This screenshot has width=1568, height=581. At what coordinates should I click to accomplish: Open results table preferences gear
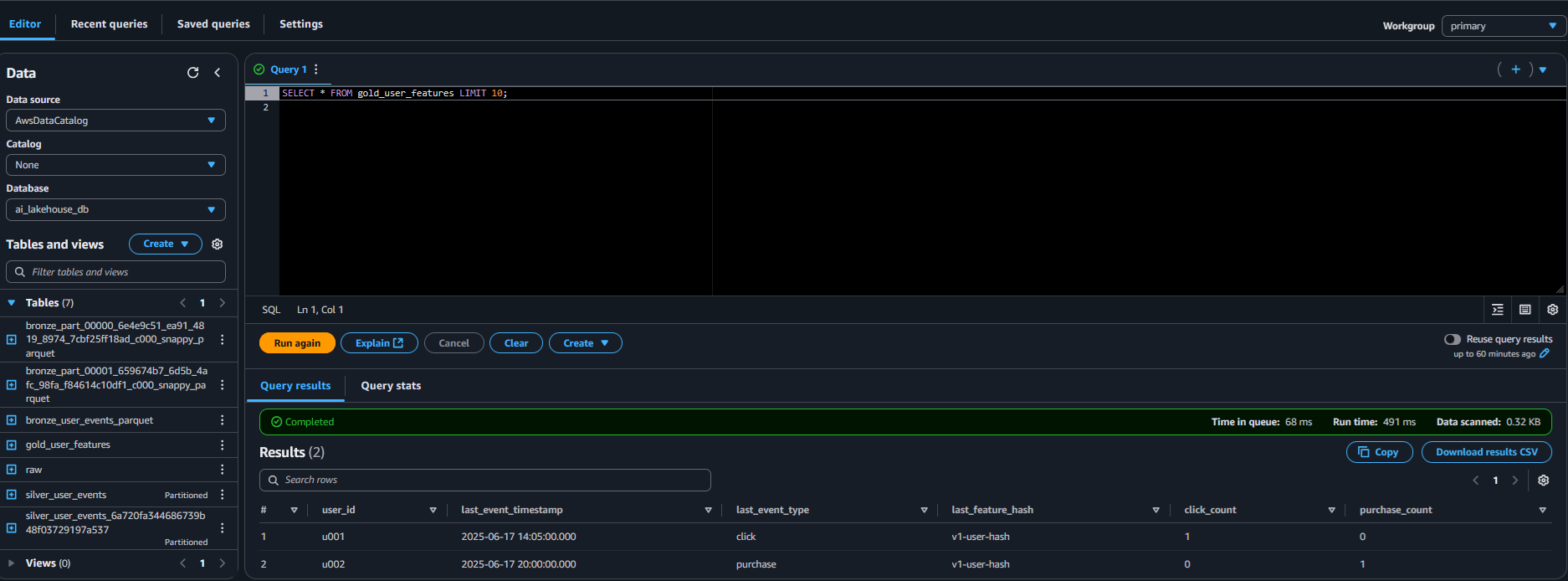pos(1544,481)
